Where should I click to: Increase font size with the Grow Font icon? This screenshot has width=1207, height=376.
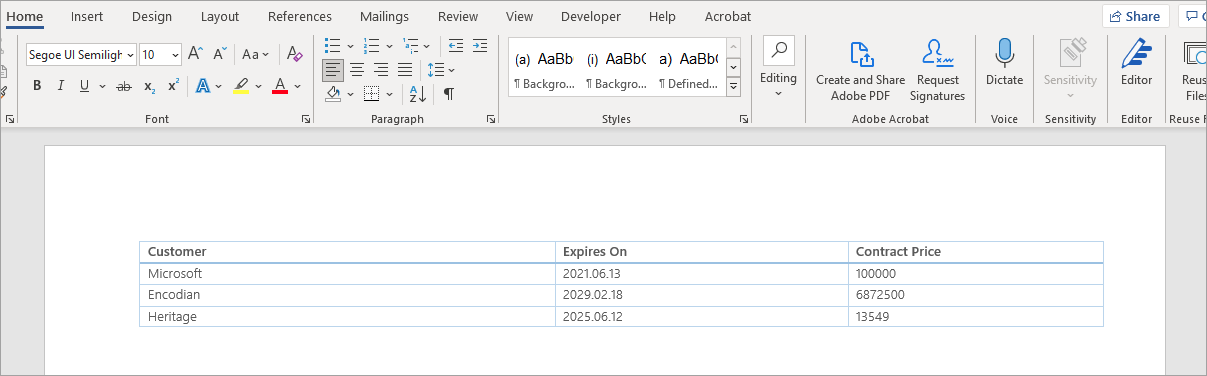[196, 54]
